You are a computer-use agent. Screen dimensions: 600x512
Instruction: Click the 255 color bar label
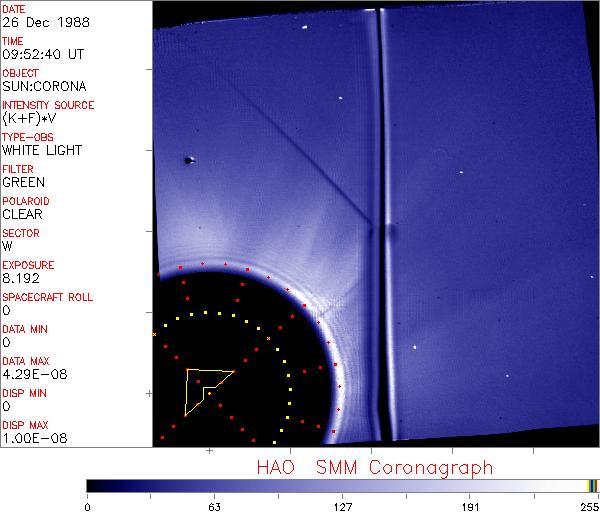590,507
